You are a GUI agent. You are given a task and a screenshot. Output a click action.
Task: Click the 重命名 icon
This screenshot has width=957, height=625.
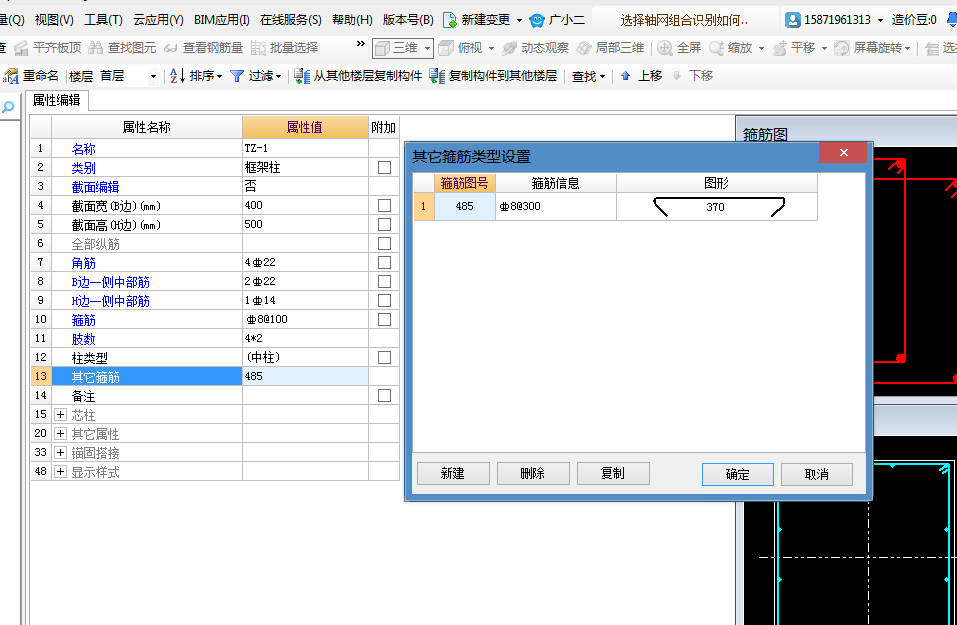coord(11,76)
